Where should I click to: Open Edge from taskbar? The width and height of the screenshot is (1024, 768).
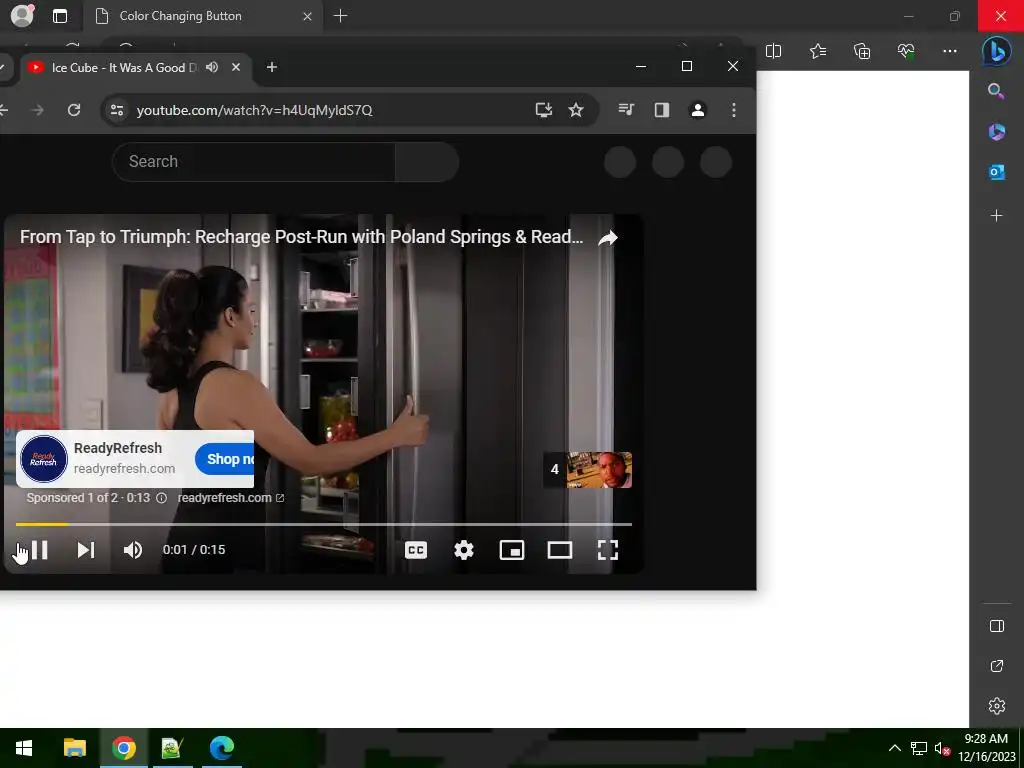(x=221, y=748)
